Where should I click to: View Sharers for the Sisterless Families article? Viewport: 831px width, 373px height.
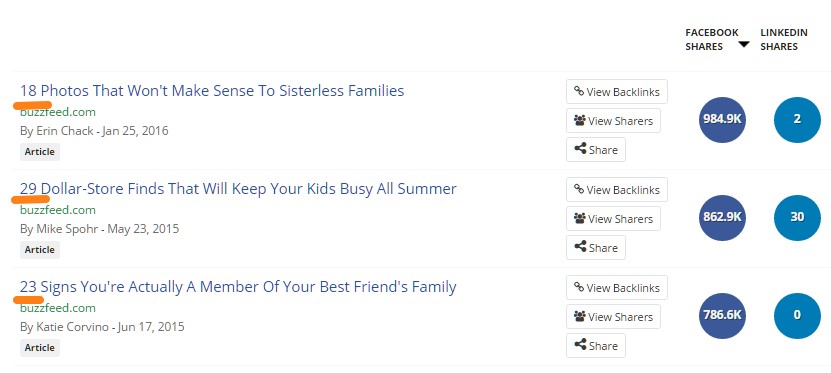[613, 121]
